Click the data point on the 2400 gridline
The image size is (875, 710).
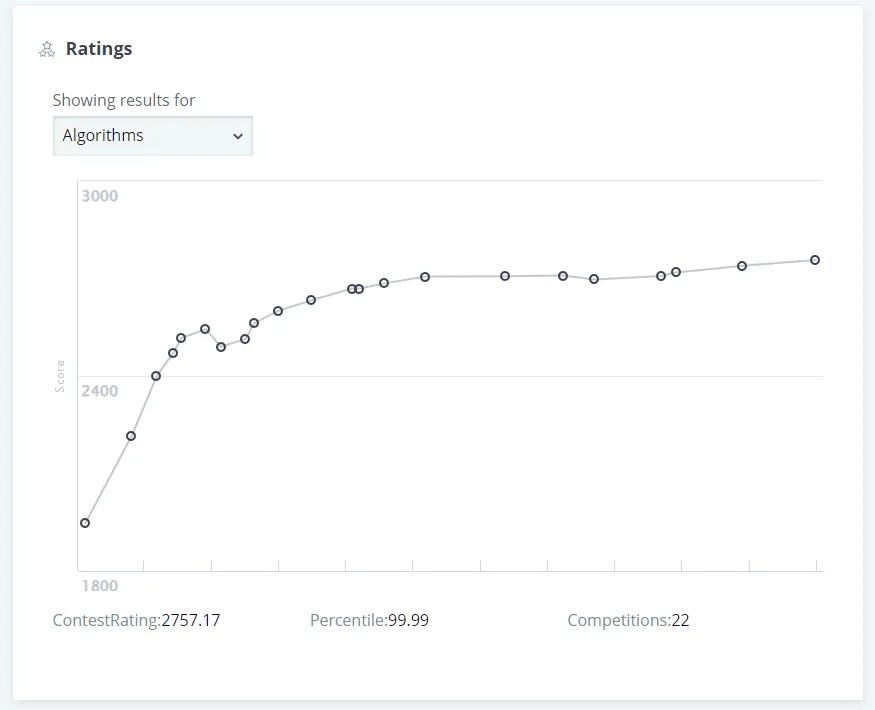click(x=156, y=376)
